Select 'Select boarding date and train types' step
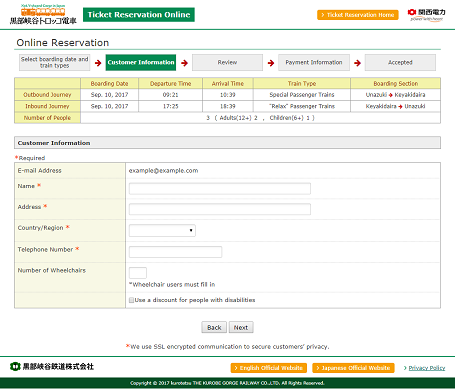The width and height of the screenshot is (455, 389). [x=55, y=62]
